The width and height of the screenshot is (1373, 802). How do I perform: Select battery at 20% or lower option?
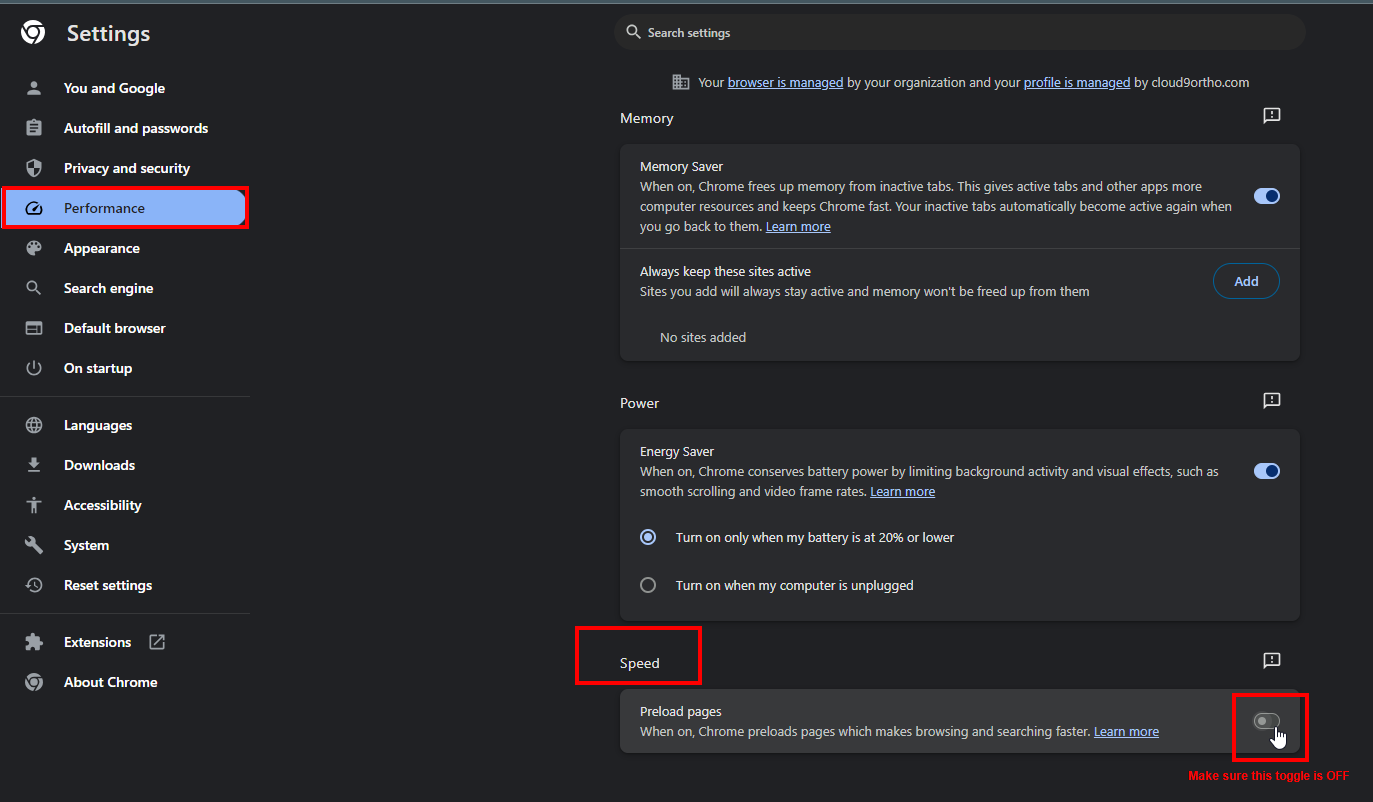point(648,537)
